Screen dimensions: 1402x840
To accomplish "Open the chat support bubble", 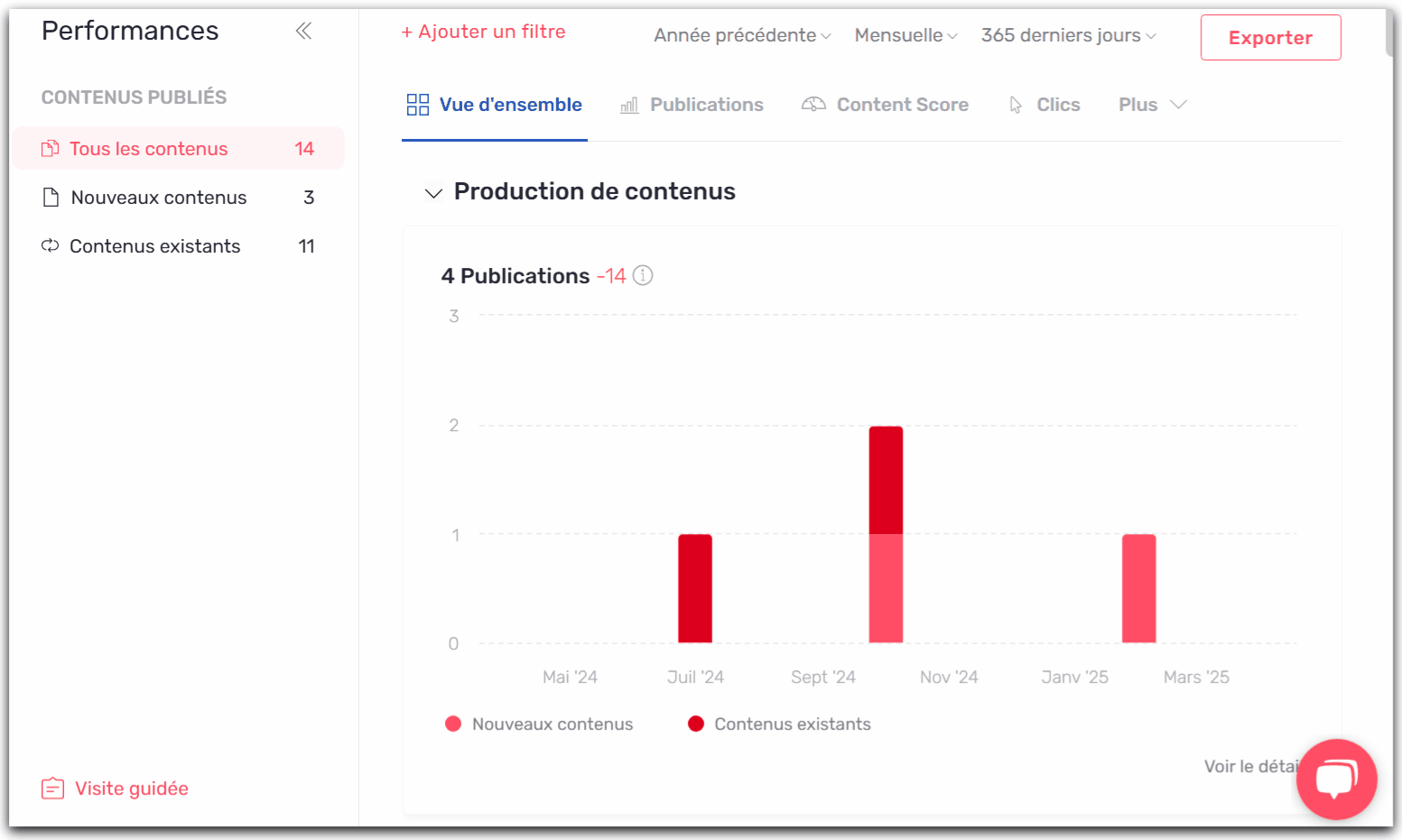I will pyautogui.click(x=1336, y=779).
